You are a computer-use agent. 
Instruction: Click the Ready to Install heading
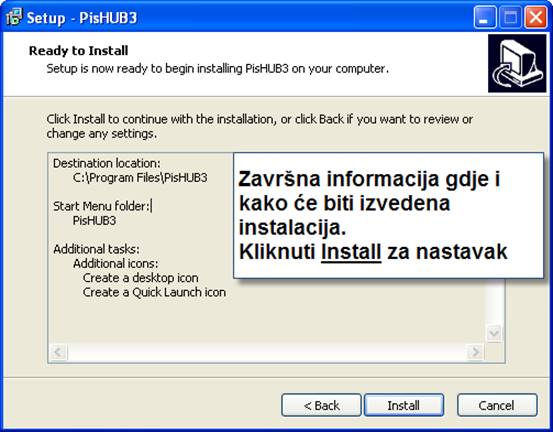78,51
